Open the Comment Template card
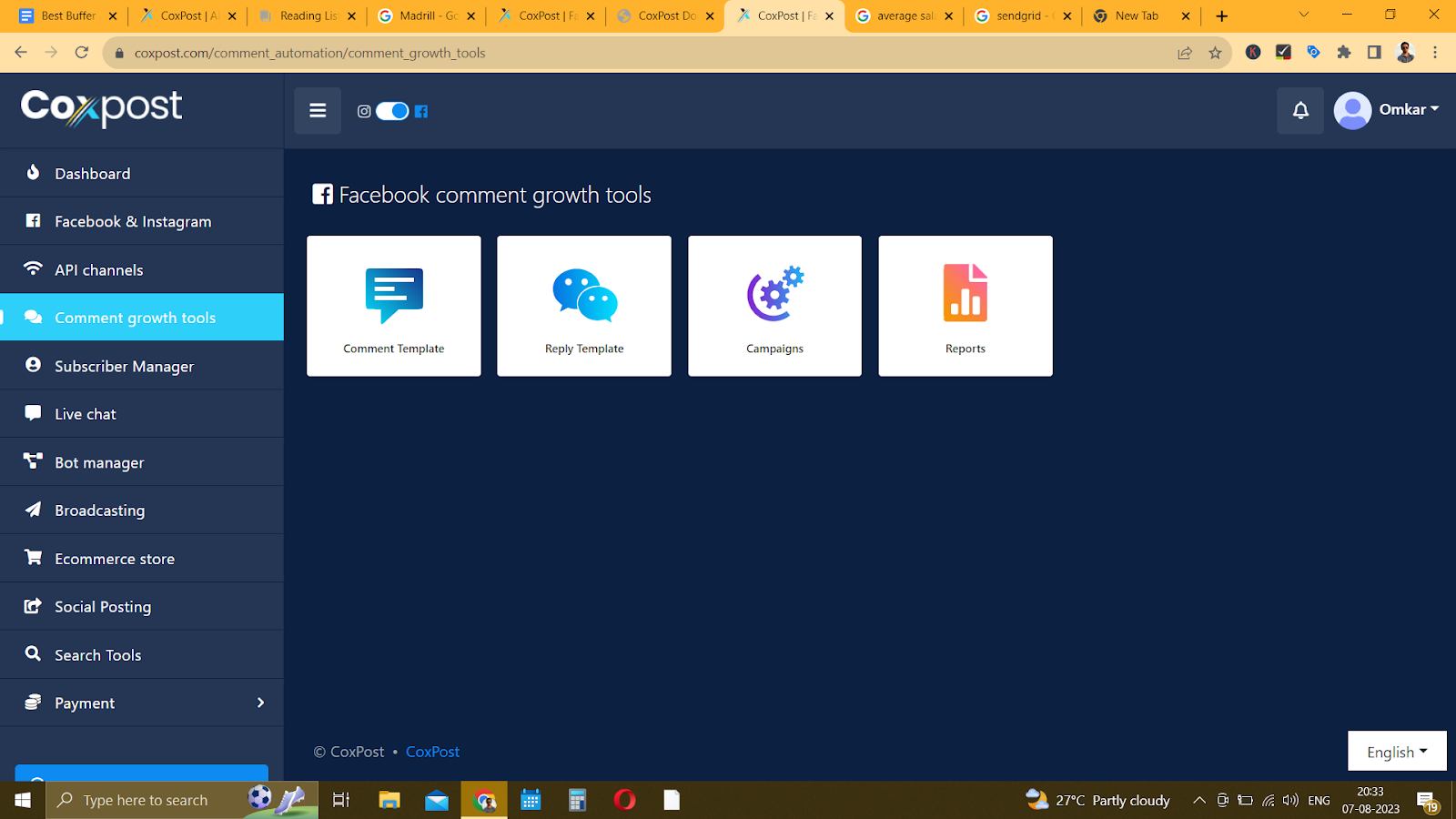Screen dimensions: 1456x819 pos(393,306)
